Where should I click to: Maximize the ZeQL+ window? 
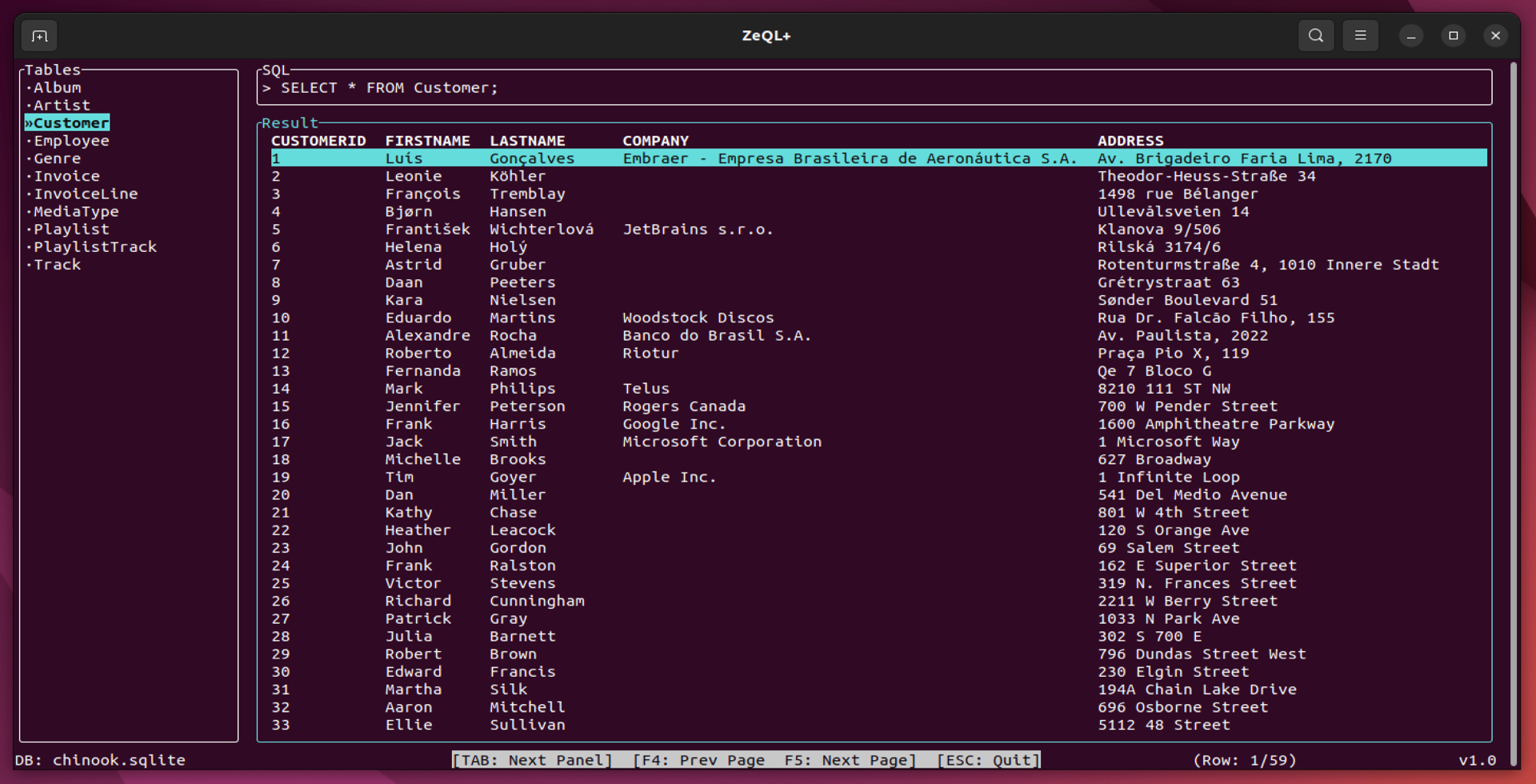click(1454, 36)
